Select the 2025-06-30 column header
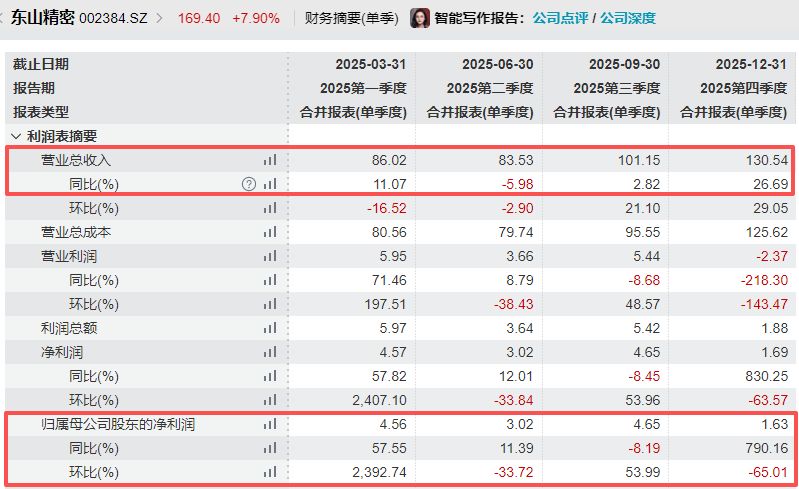This screenshot has width=799, height=489. (x=497, y=64)
